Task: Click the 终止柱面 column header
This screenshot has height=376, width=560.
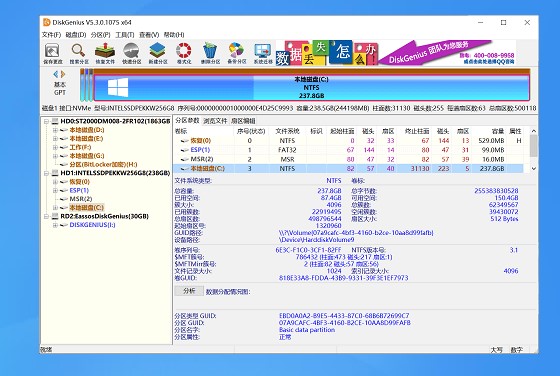Action: [x=416, y=131]
